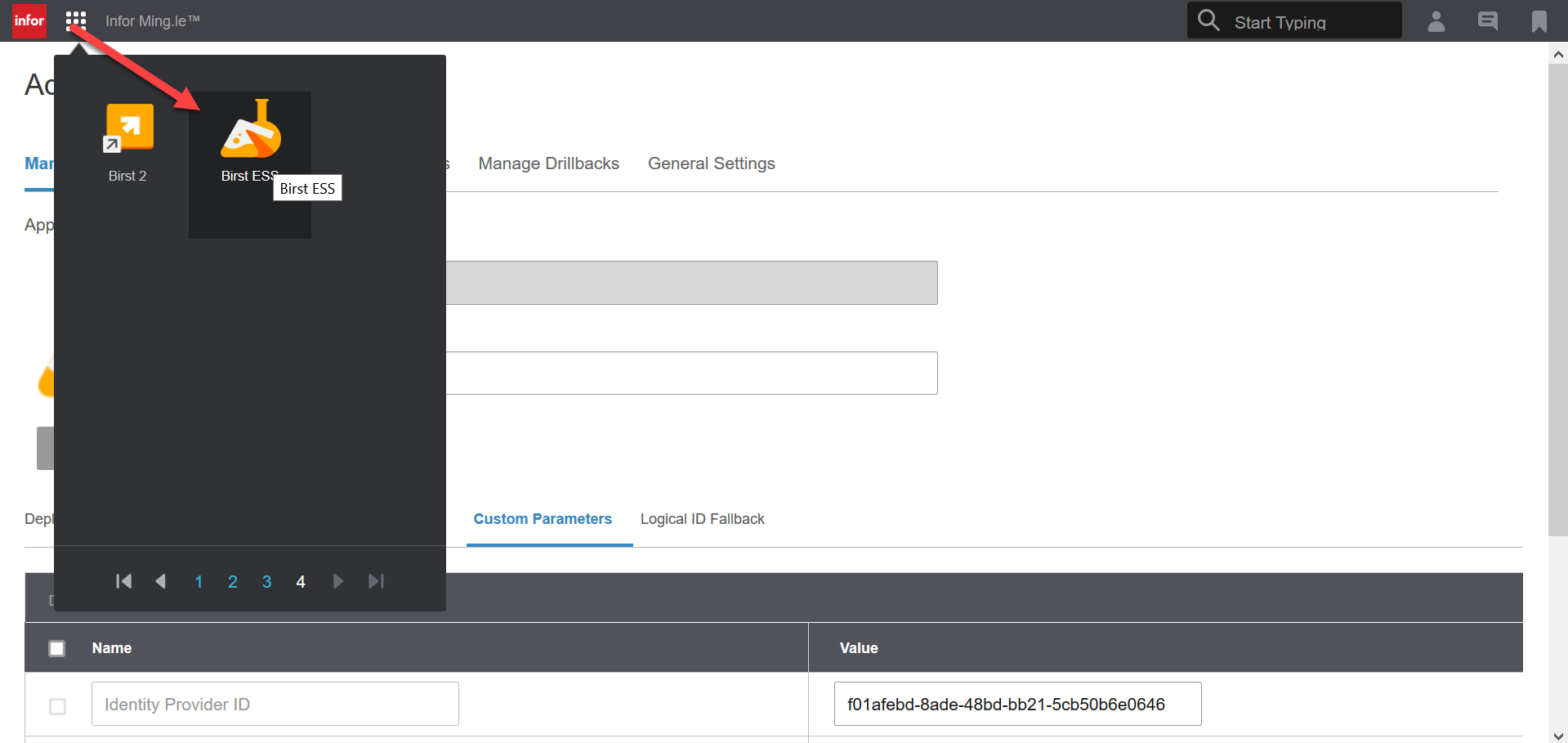Click the Identity Provider ID value field

tap(1017, 704)
